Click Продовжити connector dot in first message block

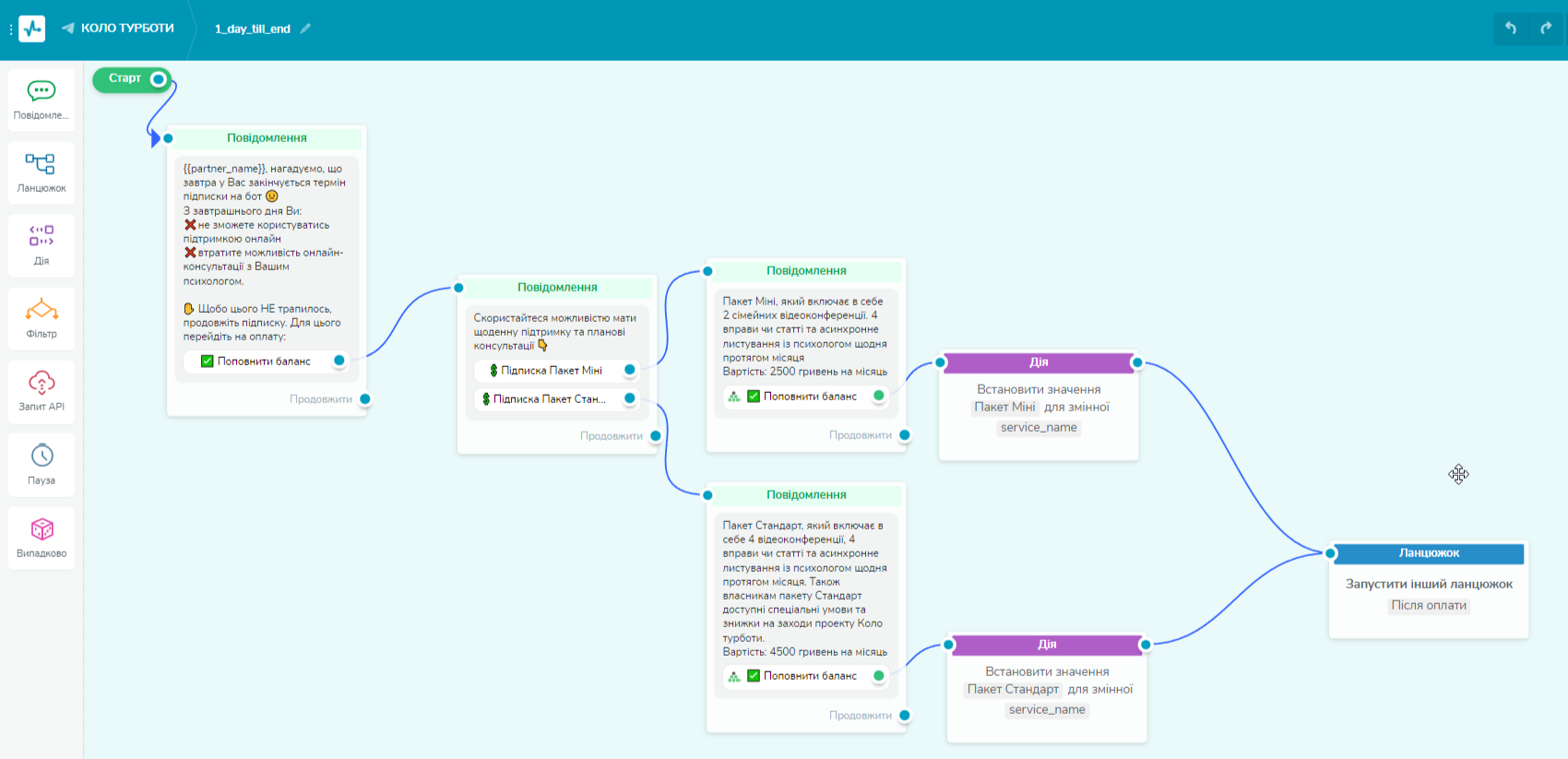pos(365,399)
